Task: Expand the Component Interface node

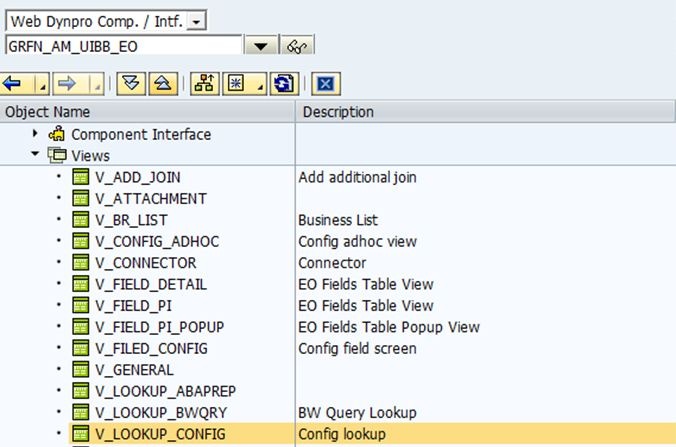Action: pos(35,134)
